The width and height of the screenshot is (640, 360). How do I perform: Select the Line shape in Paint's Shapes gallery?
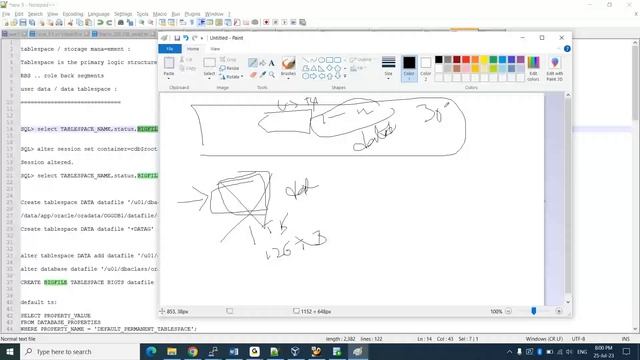[x=305, y=60]
